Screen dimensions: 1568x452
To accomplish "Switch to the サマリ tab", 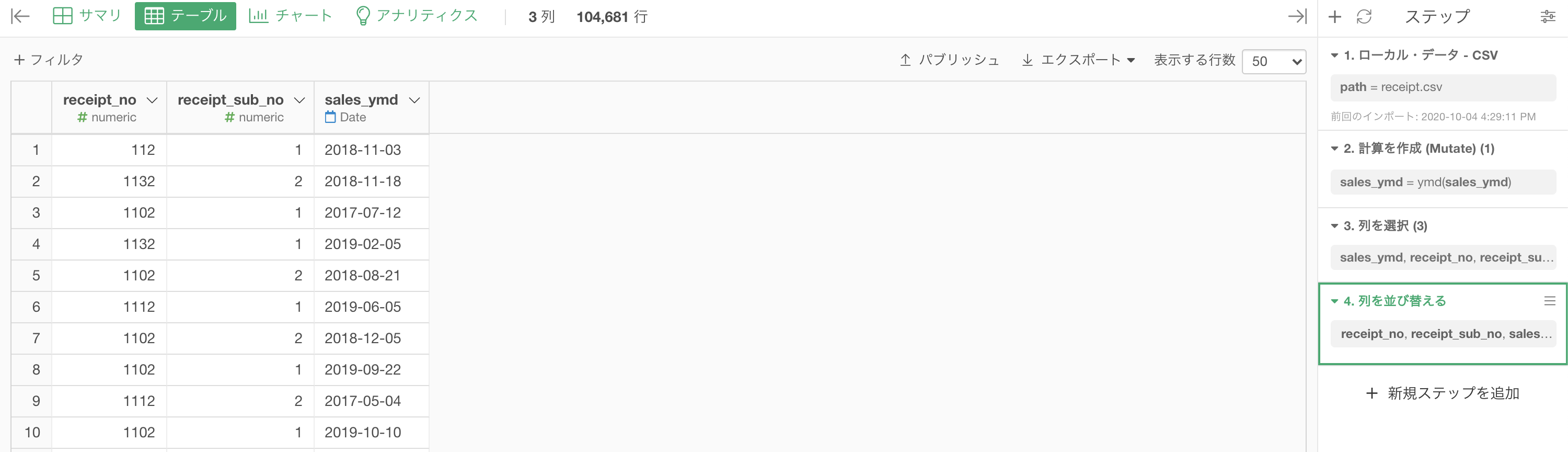I will tap(87, 16).
